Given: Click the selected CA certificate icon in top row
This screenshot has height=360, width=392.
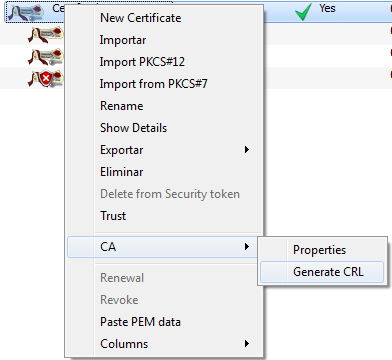Looking at the screenshot, I should click(26, 12).
